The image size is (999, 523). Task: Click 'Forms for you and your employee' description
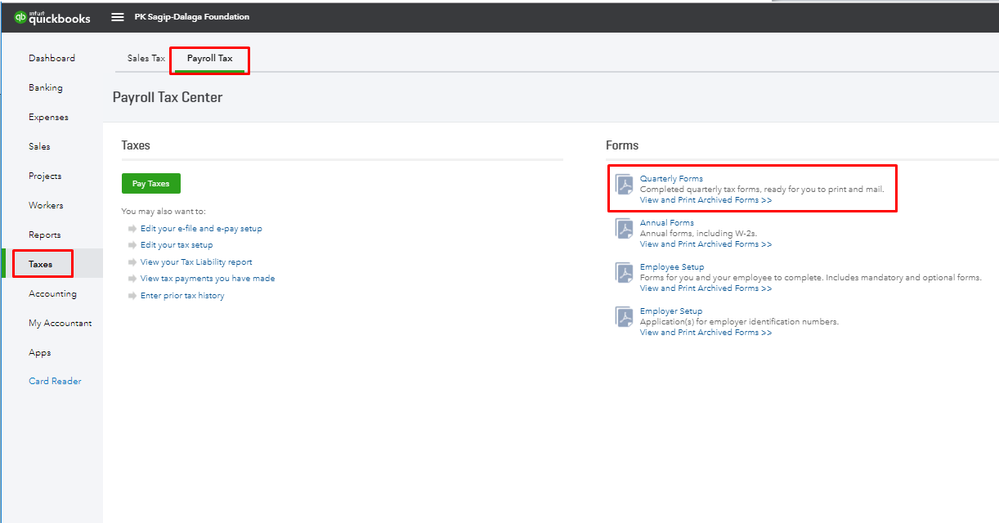pos(810,277)
